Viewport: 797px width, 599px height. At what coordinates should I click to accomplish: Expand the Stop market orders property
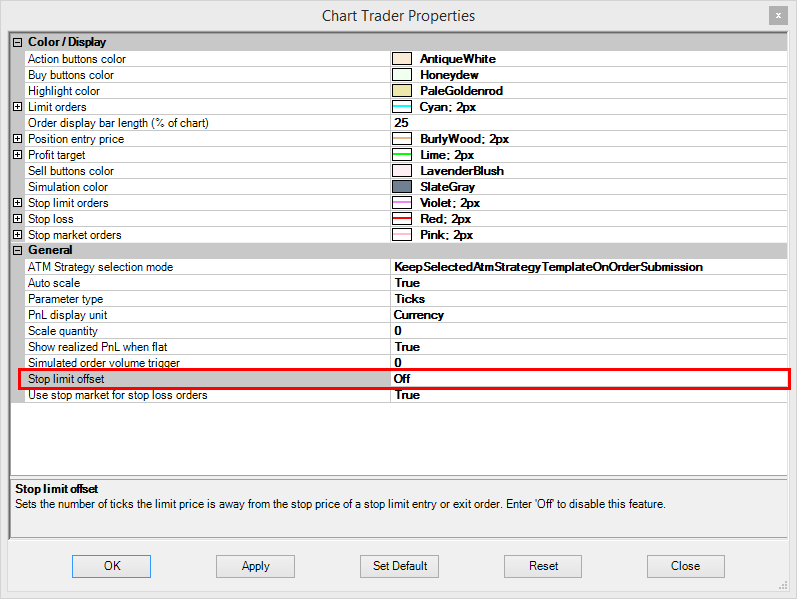pyautogui.click(x=17, y=235)
